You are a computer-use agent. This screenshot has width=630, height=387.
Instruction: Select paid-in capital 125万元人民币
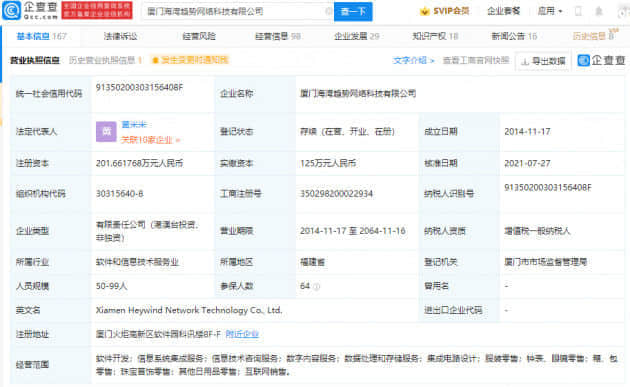click(x=328, y=163)
